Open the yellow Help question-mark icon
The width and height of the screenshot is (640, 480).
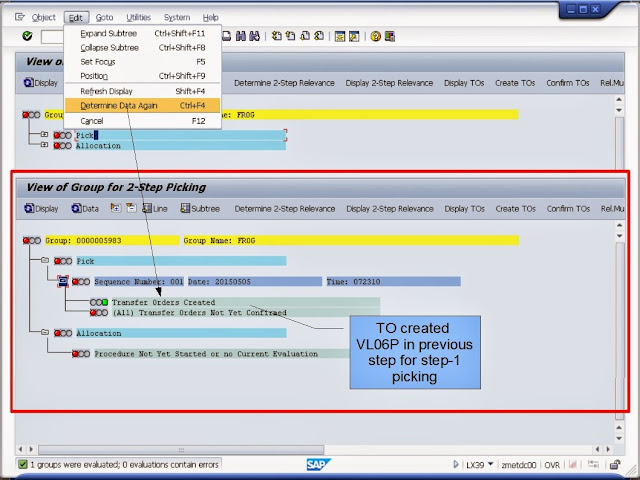(x=376, y=36)
